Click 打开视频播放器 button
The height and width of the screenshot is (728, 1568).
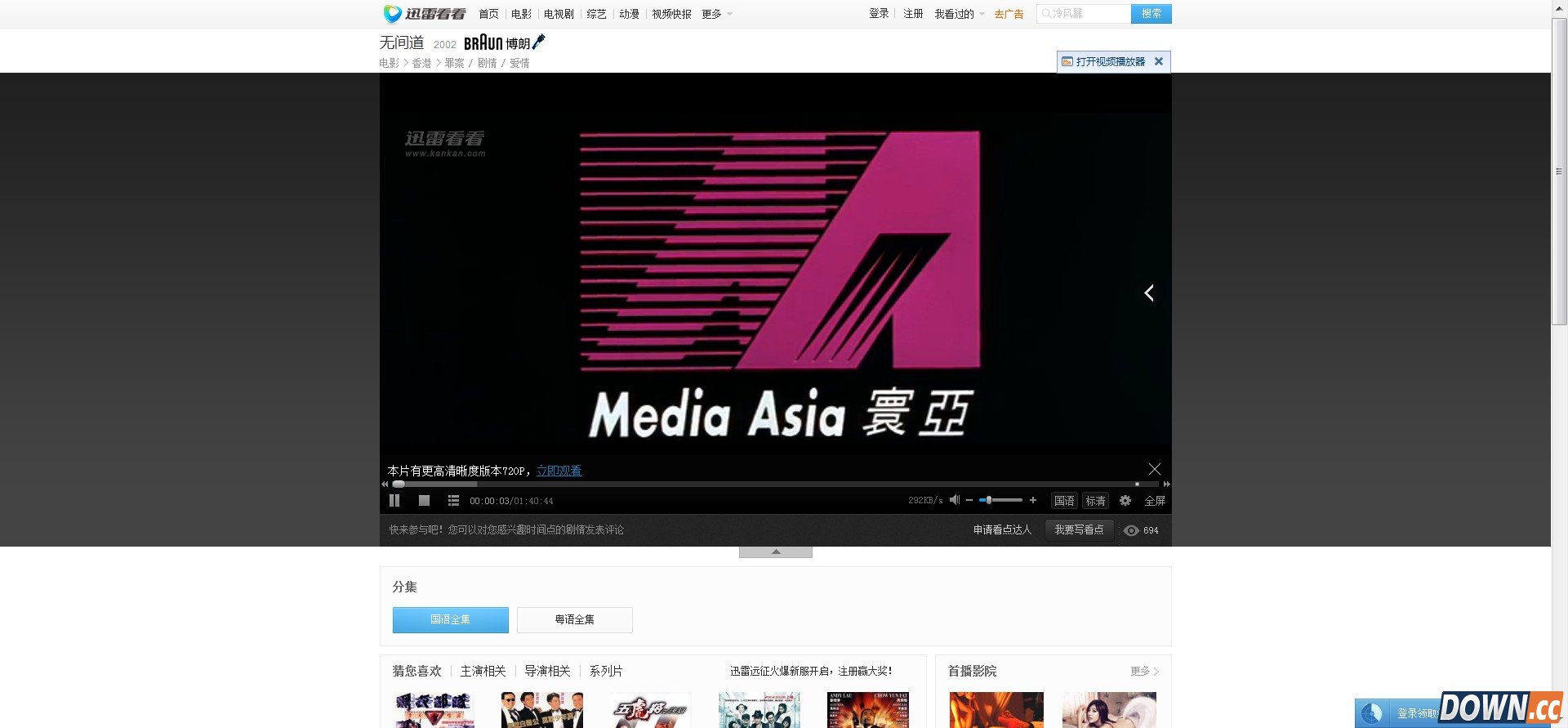coord(1103,61)
